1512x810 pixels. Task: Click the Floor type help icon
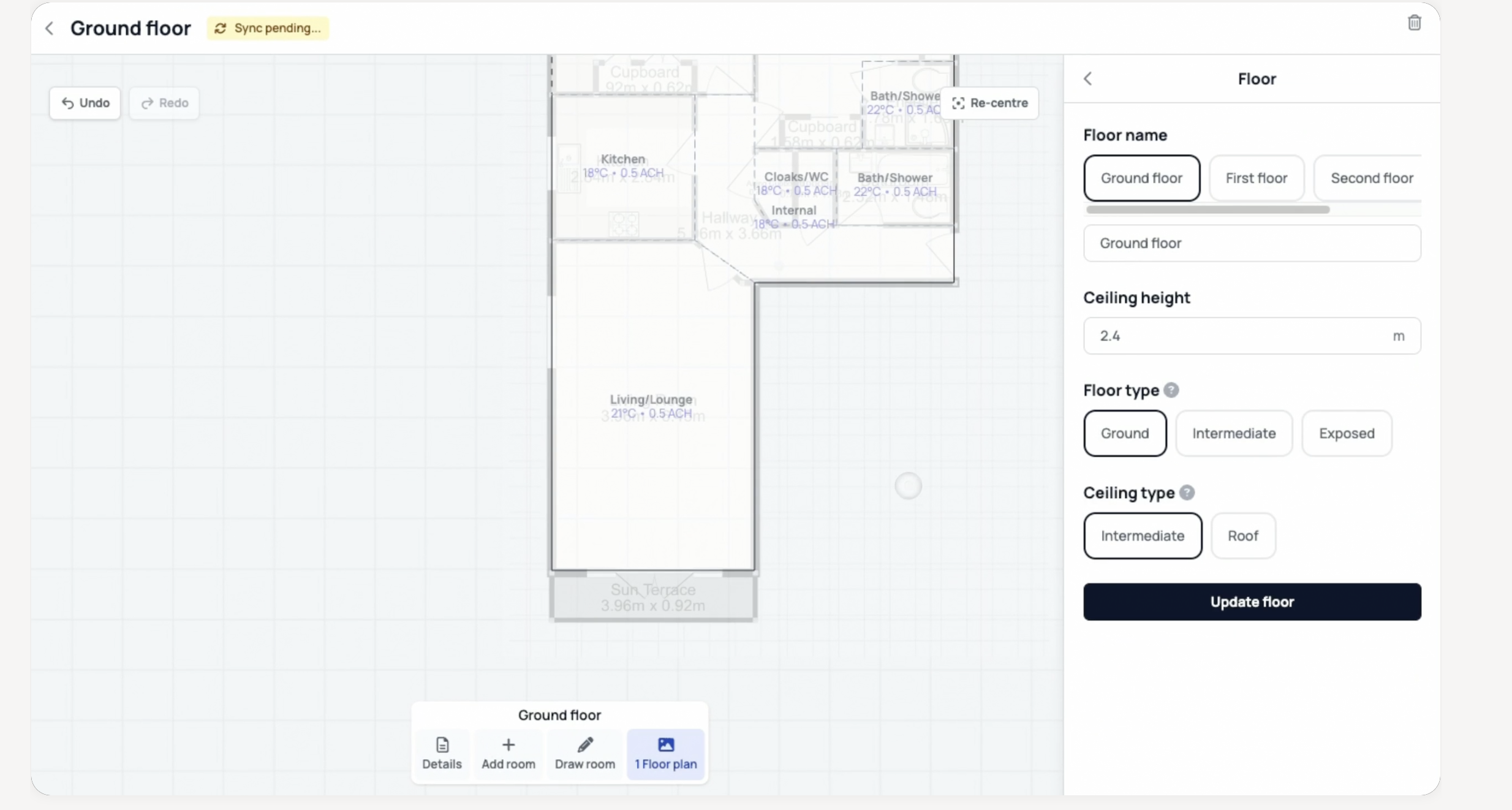pyautogui.click(x=1171, y=390)
